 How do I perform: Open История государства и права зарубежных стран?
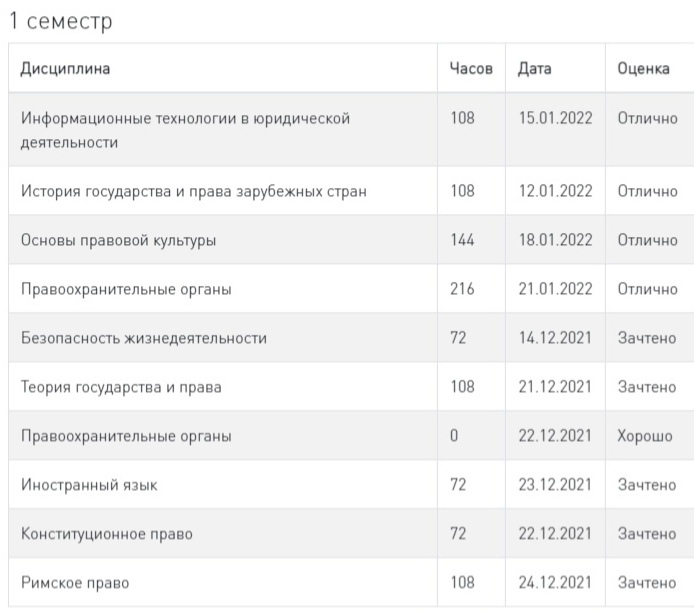193,191
